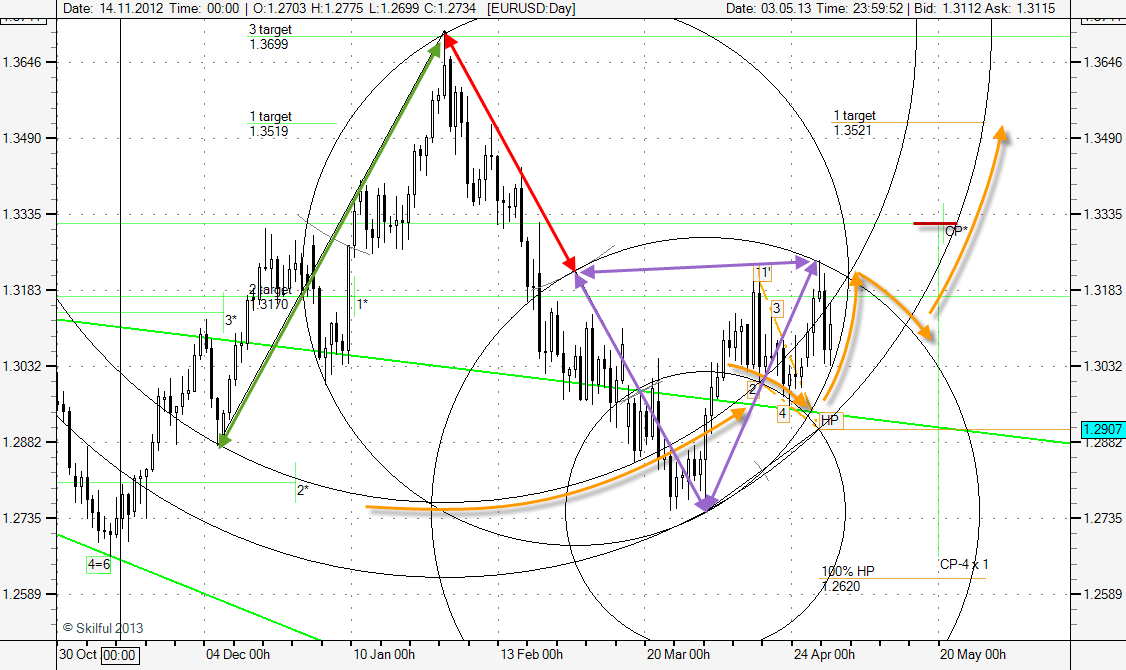1126x670 pixels.
Task: Click the 'CP*' marker label
Action: pyautogui.click(x=956, y=230)
